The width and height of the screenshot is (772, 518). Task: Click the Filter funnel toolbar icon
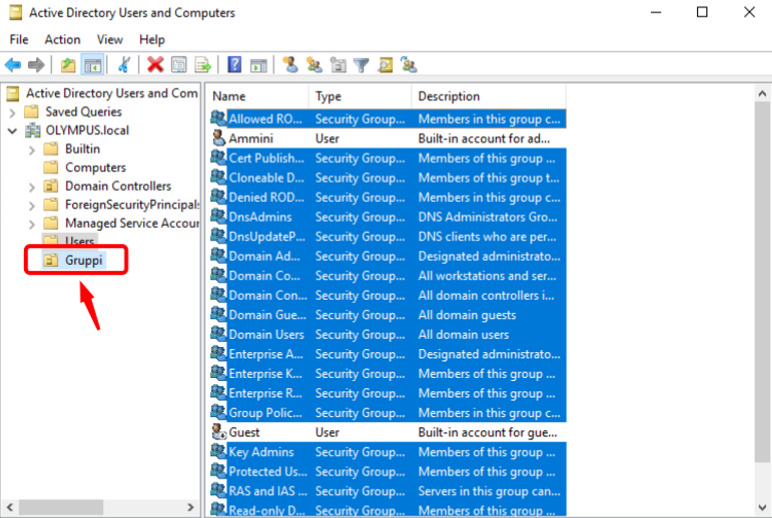[361, 65]
